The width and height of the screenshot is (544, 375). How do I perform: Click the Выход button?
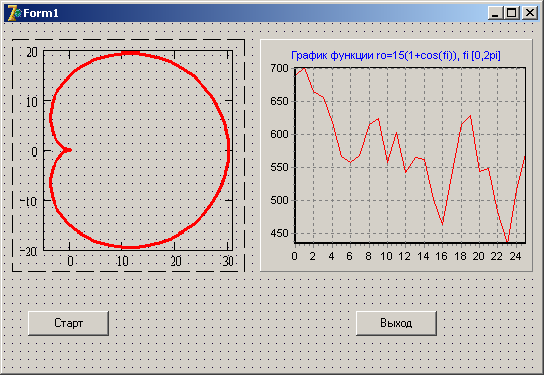coord(396,323)
